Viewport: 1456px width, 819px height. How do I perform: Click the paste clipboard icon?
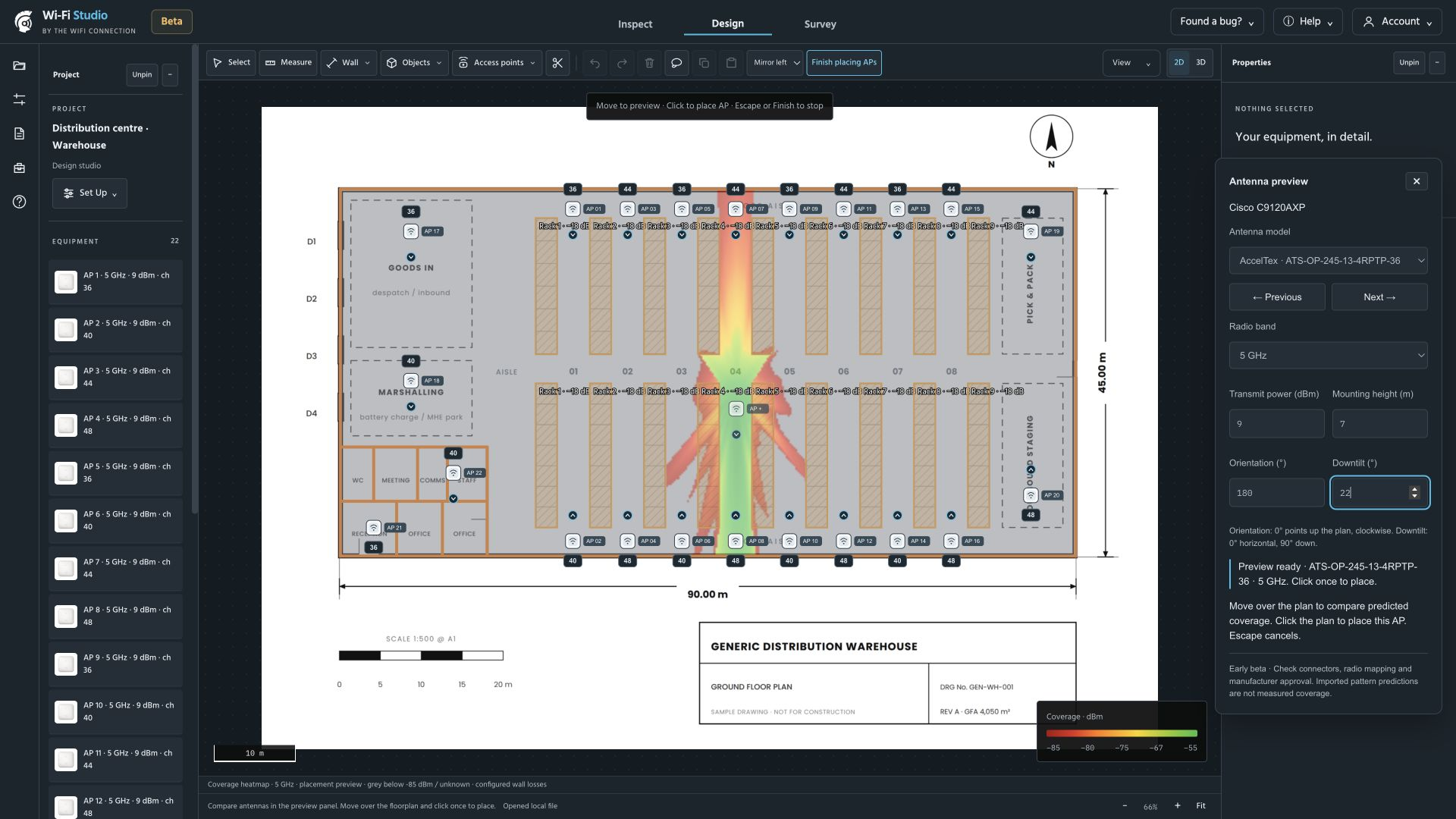point(731,63)
